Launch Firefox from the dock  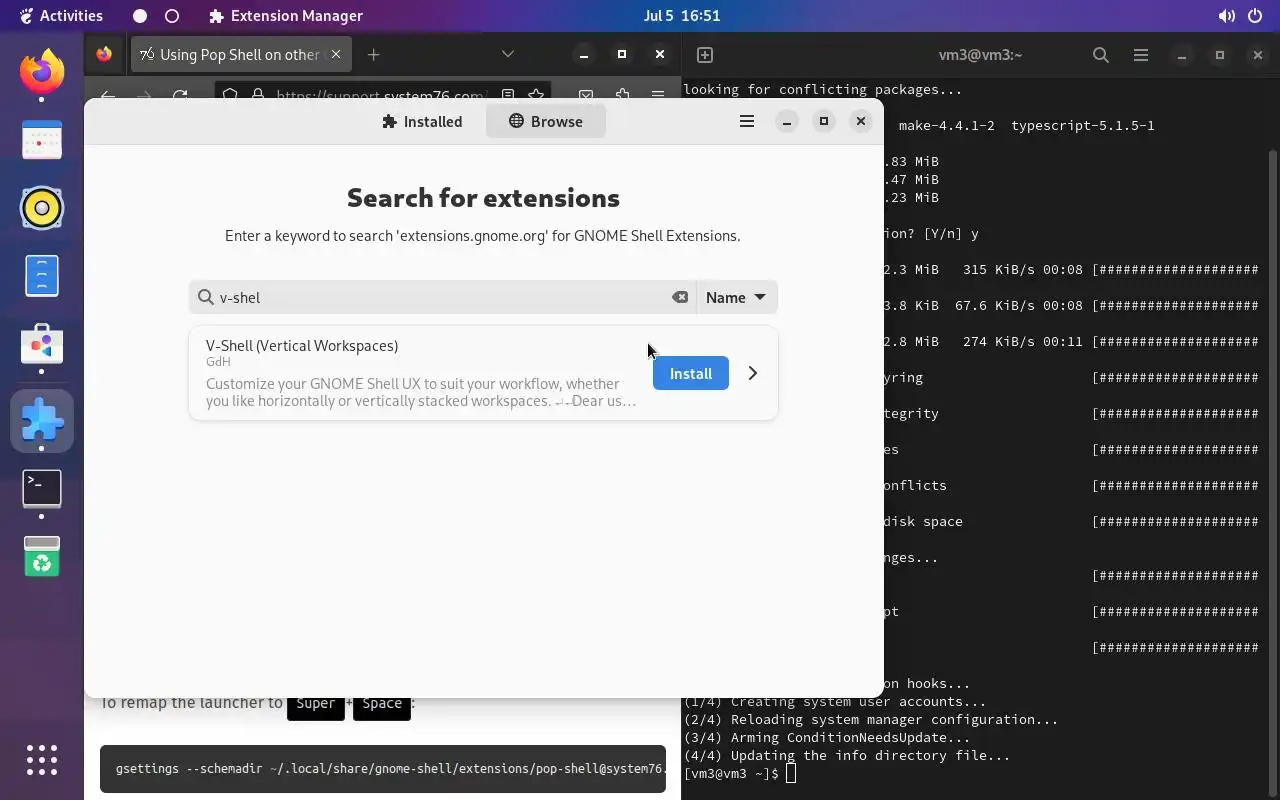(42, 71)
